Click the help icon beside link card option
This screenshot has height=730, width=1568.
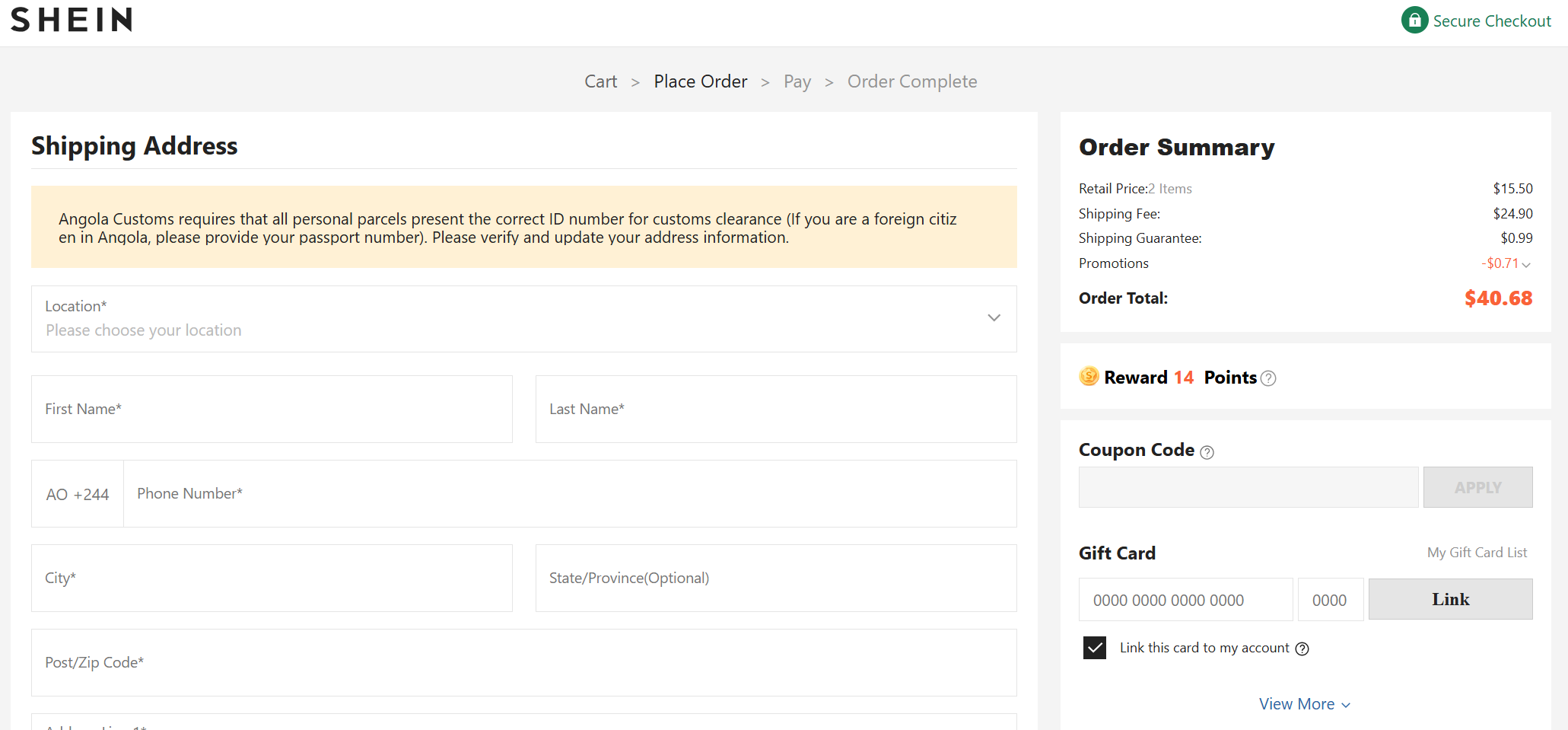click(x=1302, y=648)
